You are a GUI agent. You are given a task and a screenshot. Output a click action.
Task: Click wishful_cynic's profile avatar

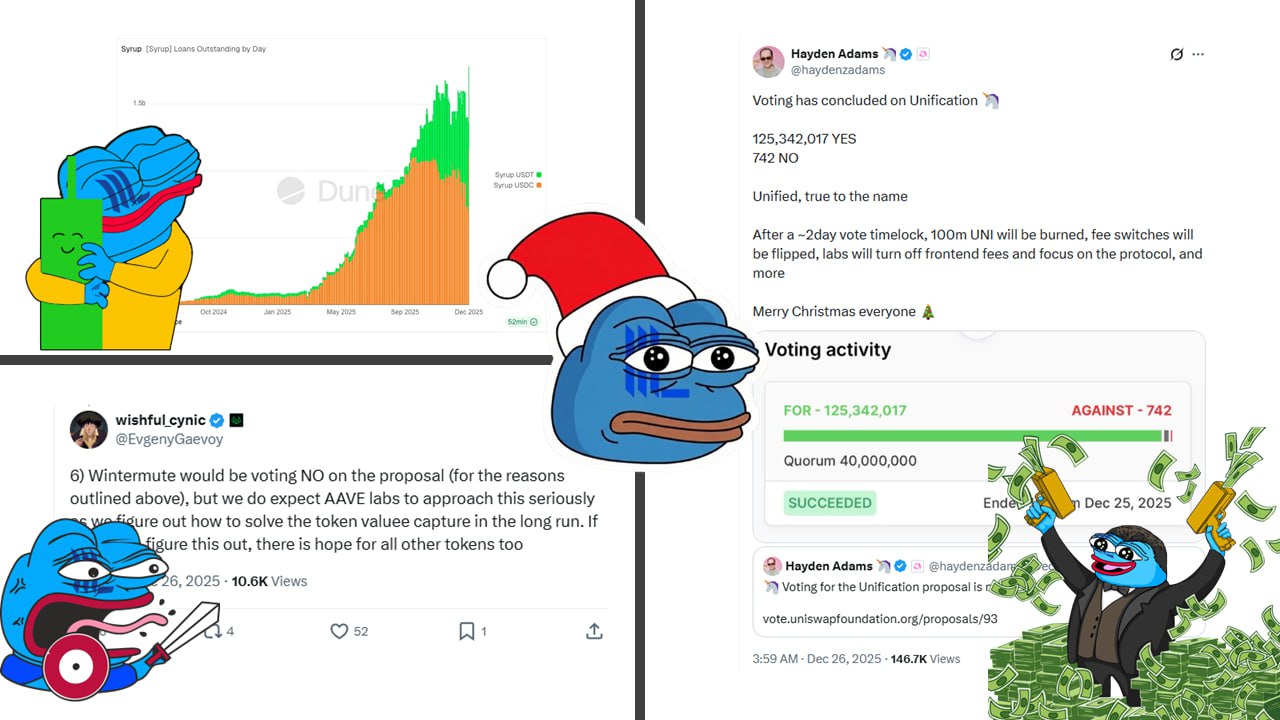pyautogui.click(x=88, y=429)
